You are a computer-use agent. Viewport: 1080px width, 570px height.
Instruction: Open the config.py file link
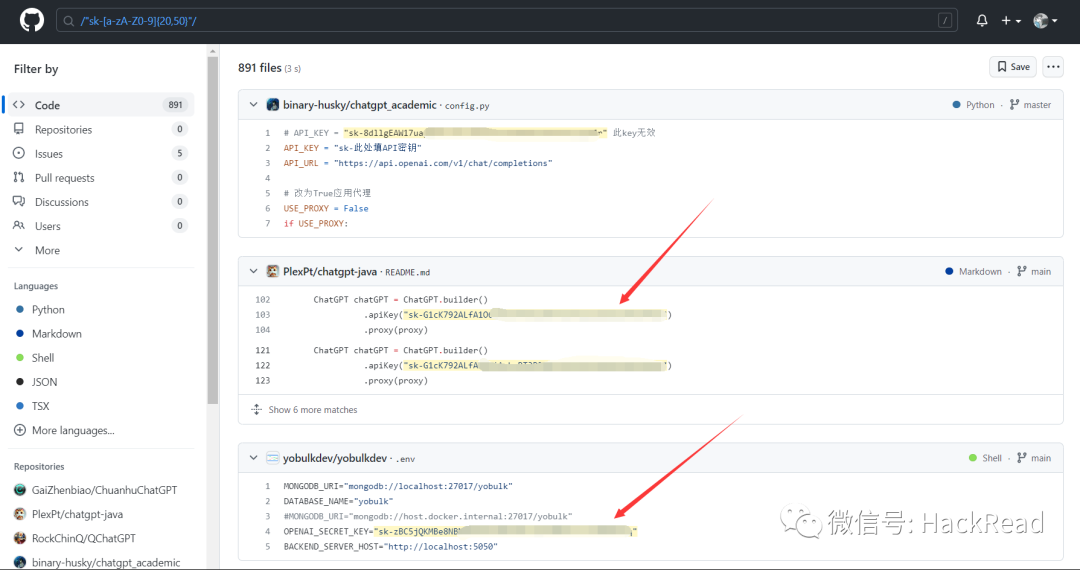[467, 105]
